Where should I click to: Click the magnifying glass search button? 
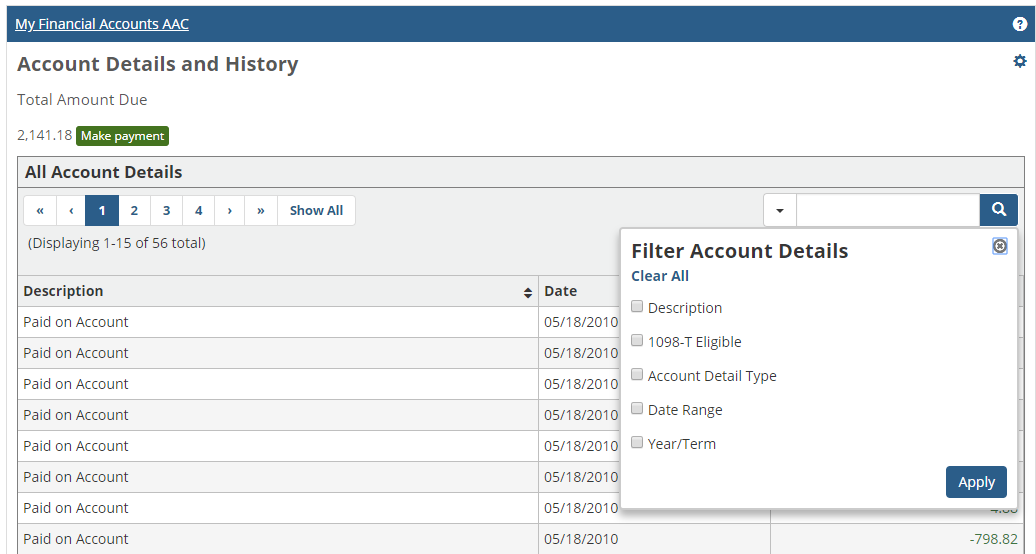click(998, 210)
